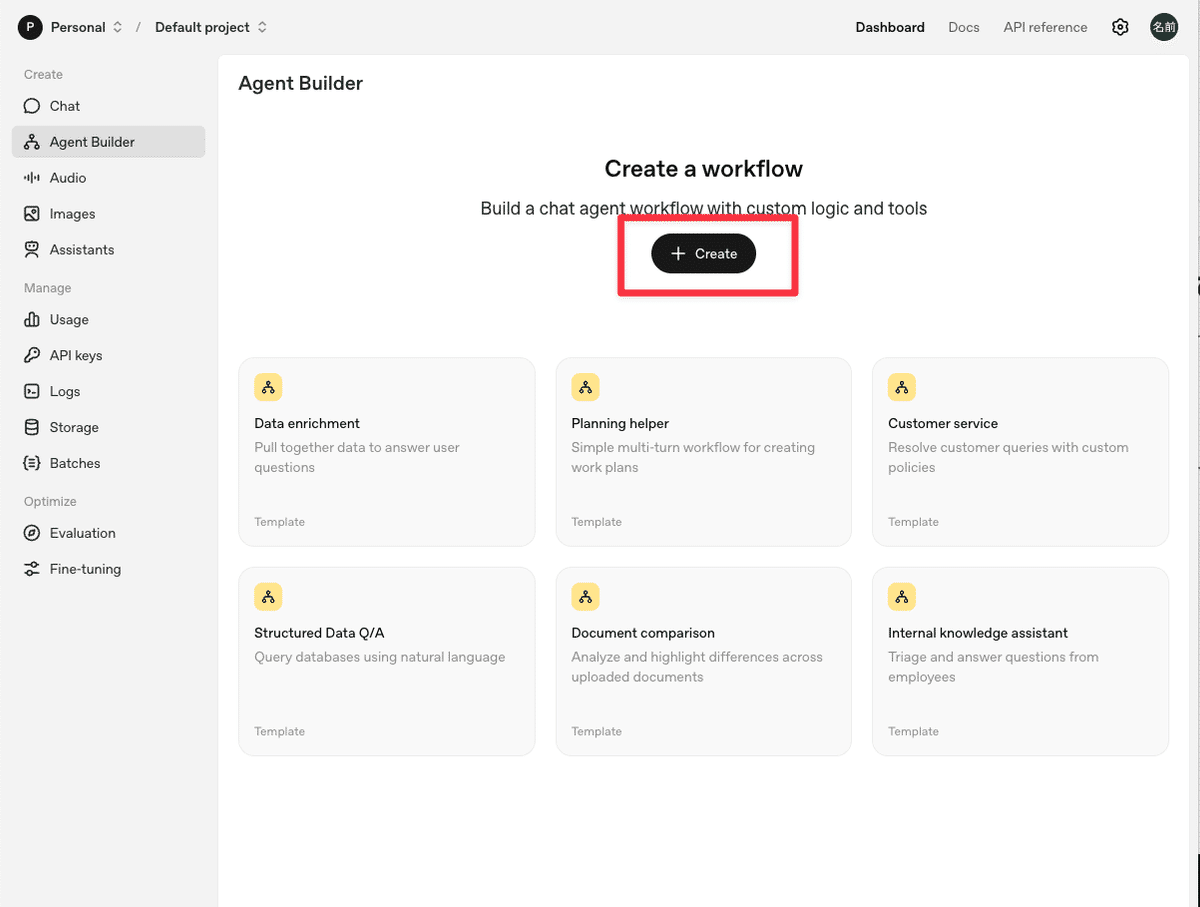Expand the Default project selector
Image resolution: width=1200 pixels, height=907 pixels.
point(211,28)
